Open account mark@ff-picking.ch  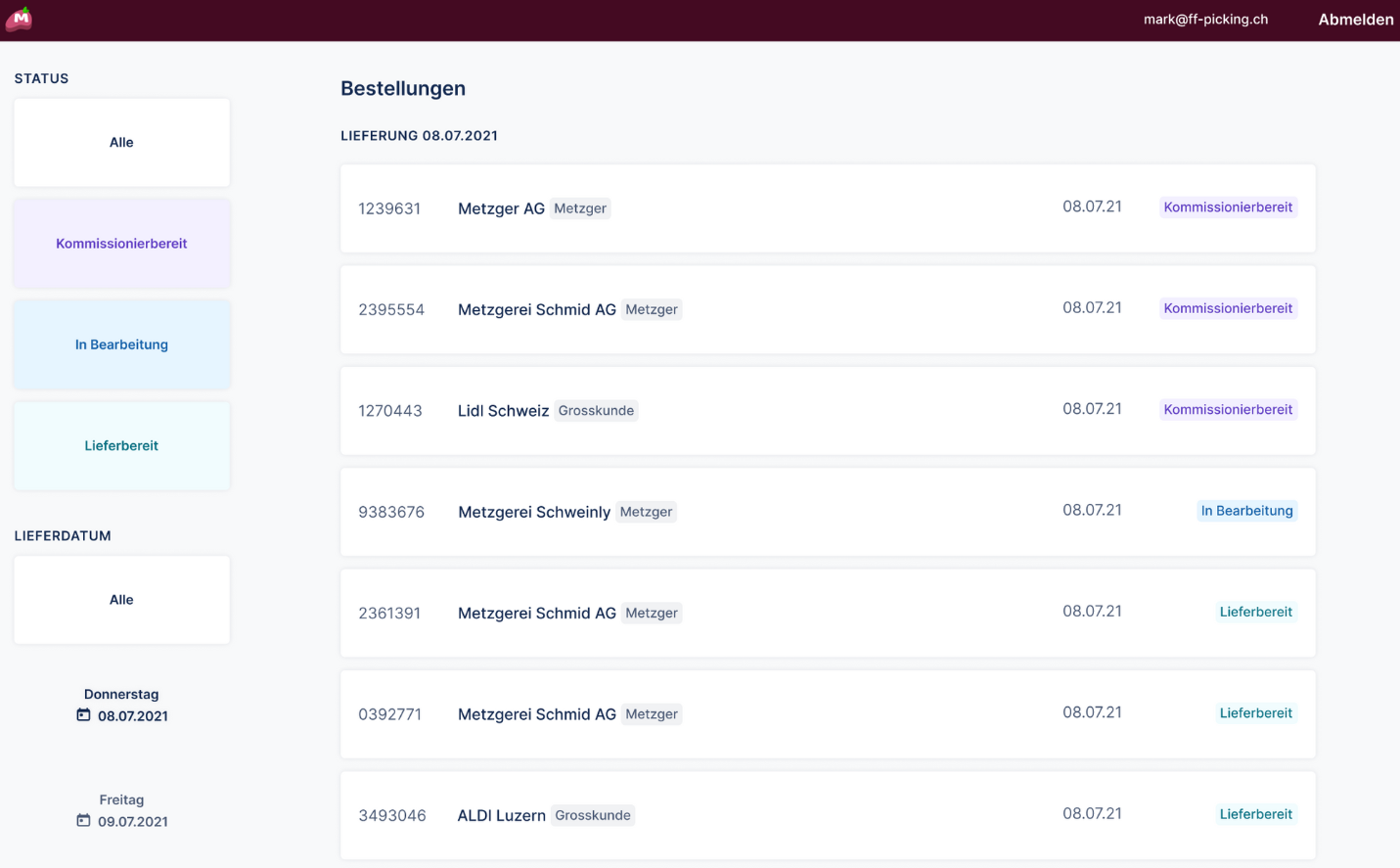[x=1205, y=20]
